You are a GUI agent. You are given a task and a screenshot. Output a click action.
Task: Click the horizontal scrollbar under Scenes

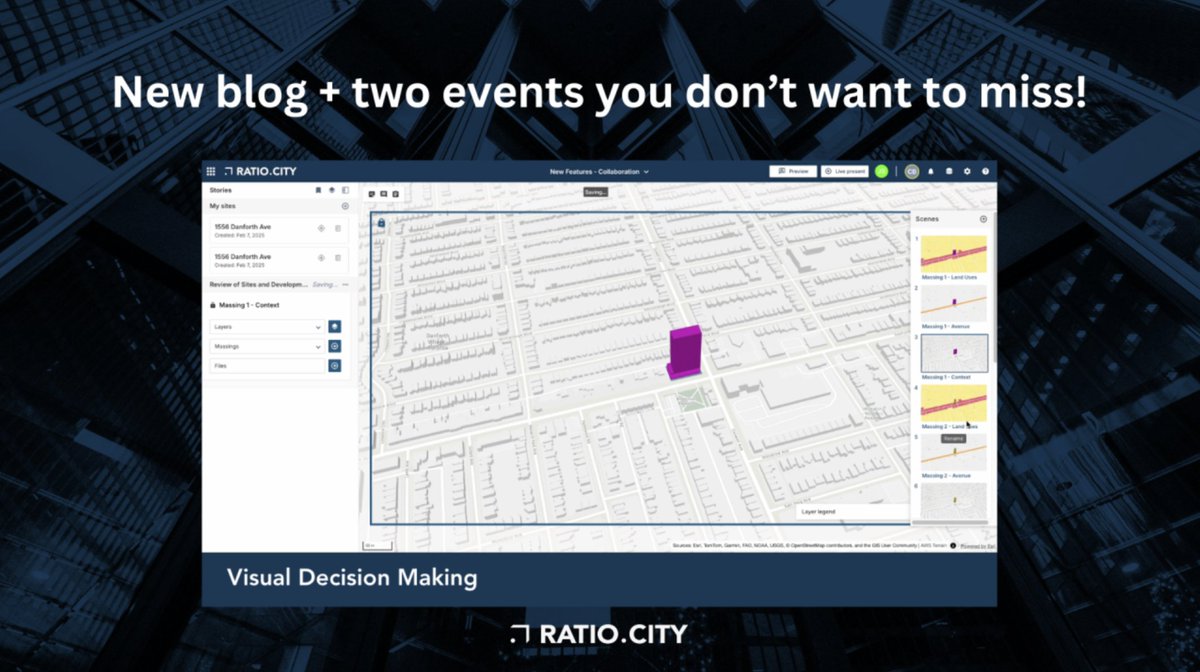tap(951, 522)
